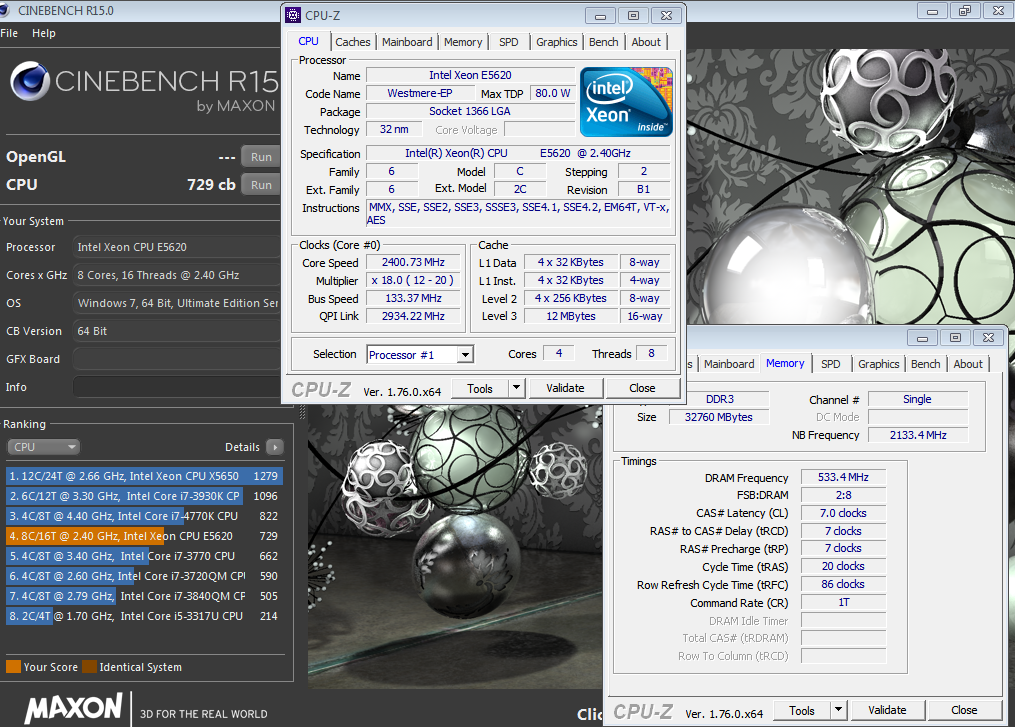
Task: Open Graphics tab in back CPU-Z window
Action: click(x=878, y=364)
